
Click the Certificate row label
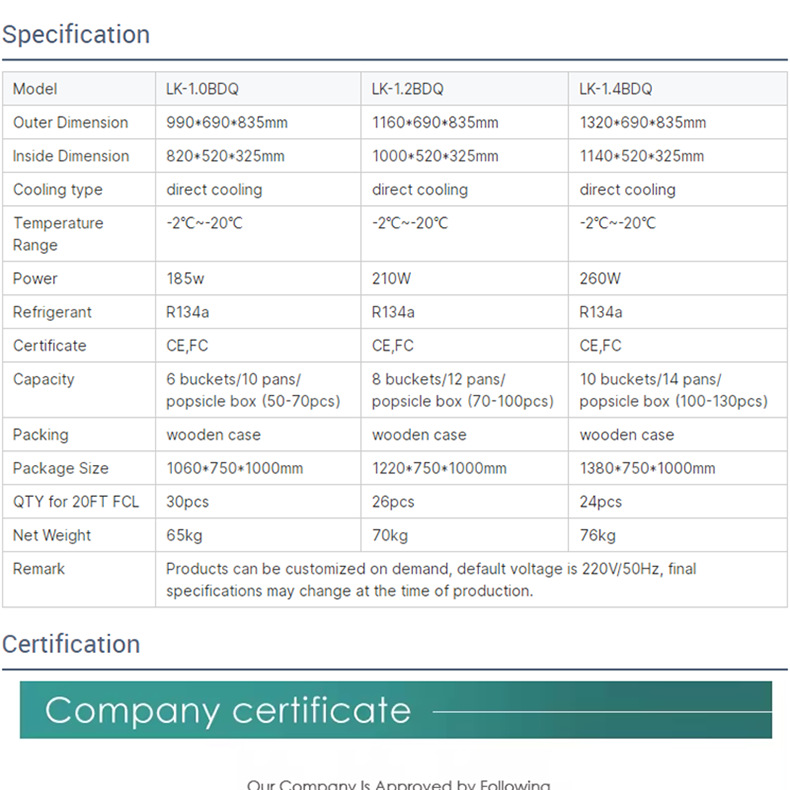(49, 346)
